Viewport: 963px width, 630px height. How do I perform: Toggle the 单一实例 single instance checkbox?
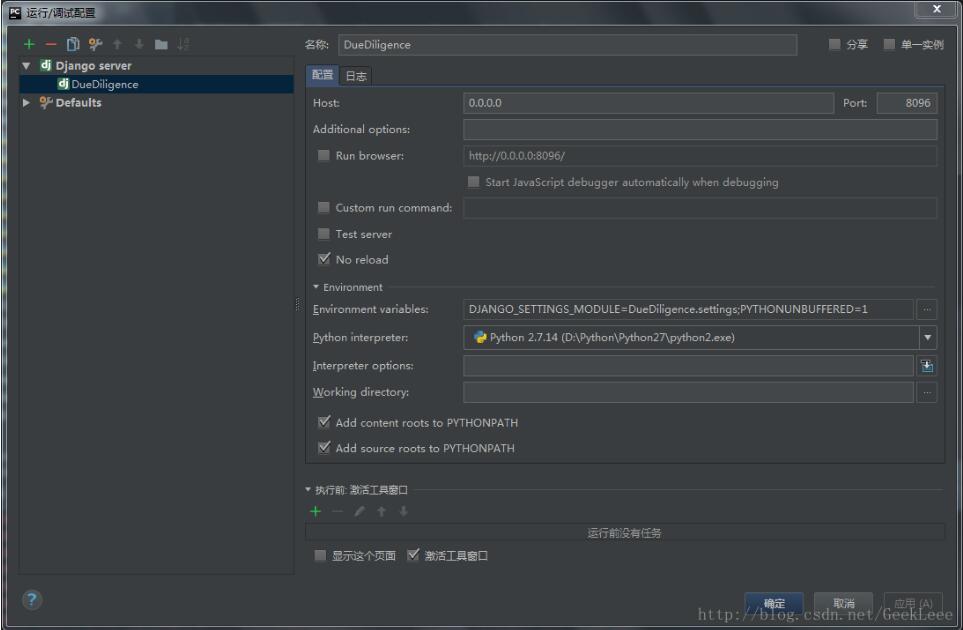[889, 44]
